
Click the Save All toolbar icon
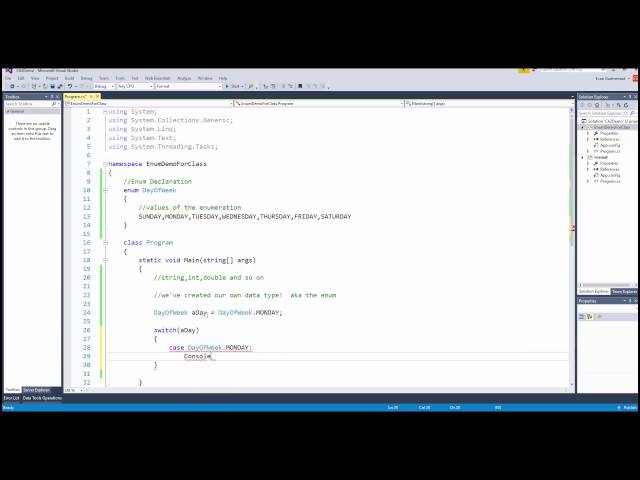(60, 86)
